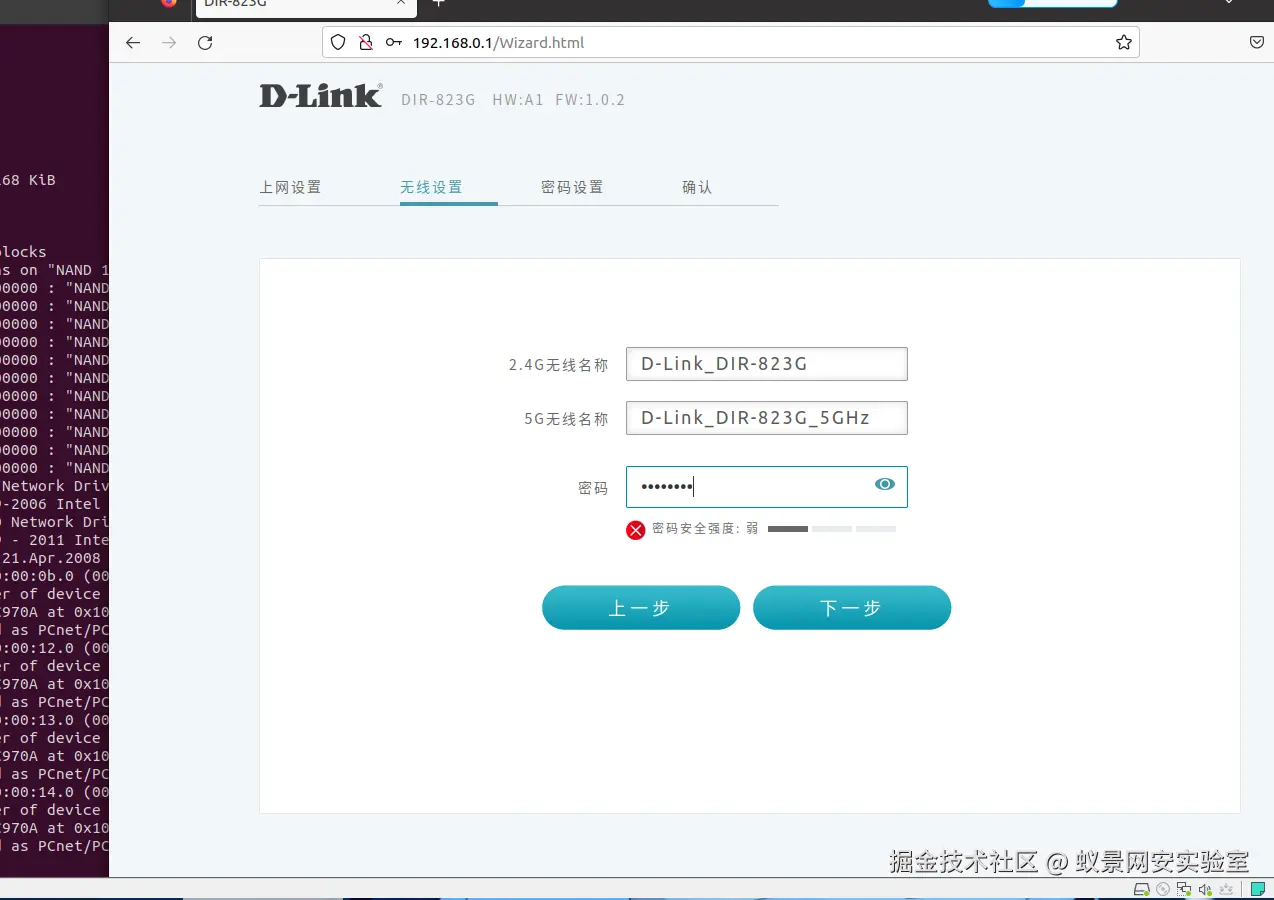Click the browser forward arrow
Screen dimensions: 1274x900
(x=169, y=43)
